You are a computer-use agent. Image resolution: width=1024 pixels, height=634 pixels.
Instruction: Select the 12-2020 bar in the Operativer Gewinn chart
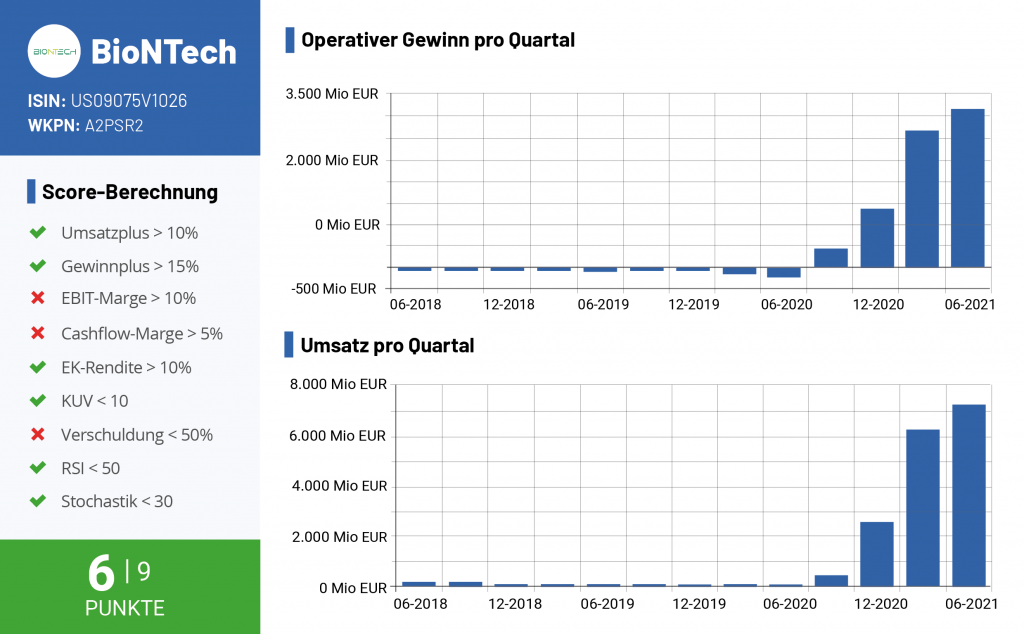(877, 238)
